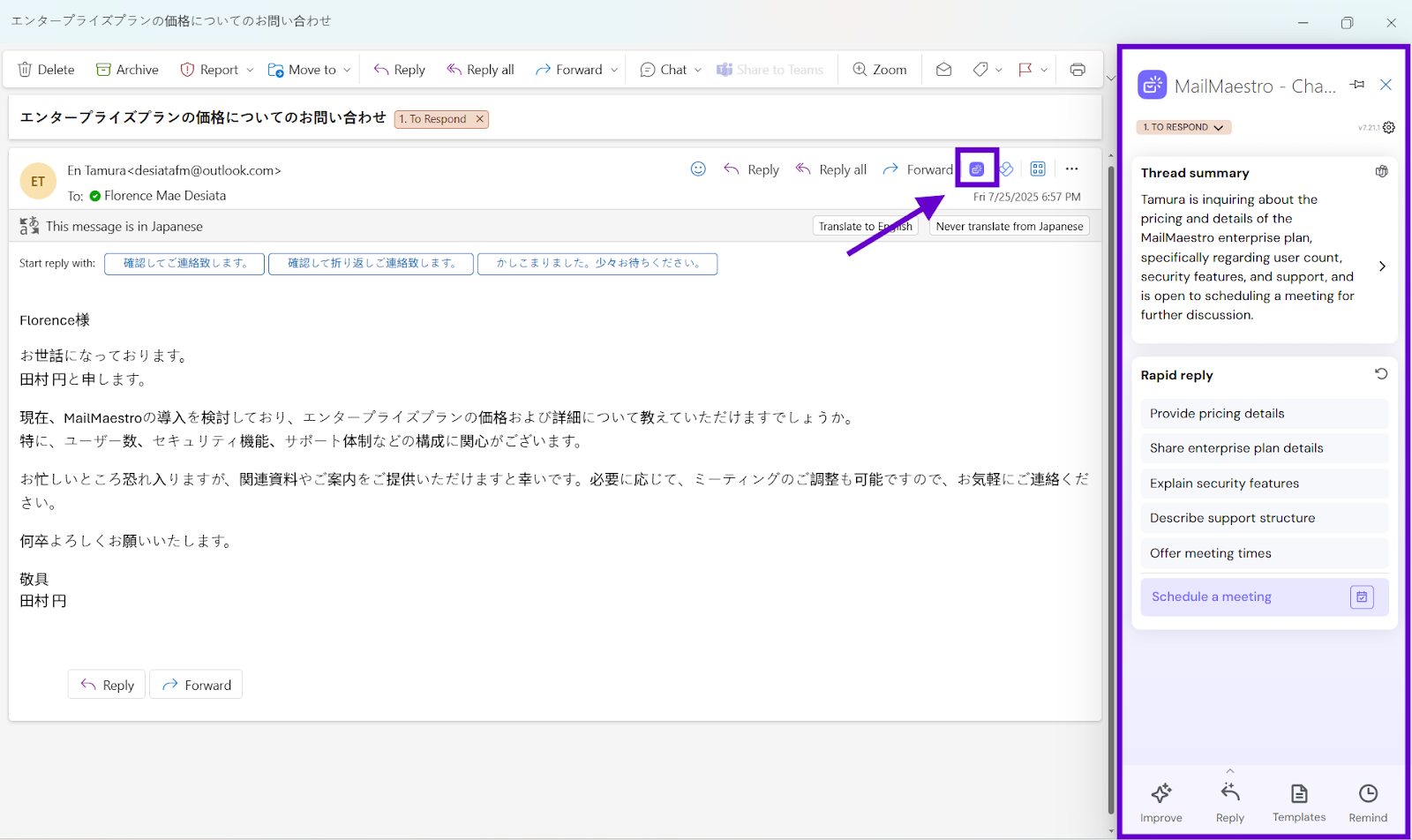The image size is (1412, 840).
Task: Open the Zoom control
Action: [879, 70]
